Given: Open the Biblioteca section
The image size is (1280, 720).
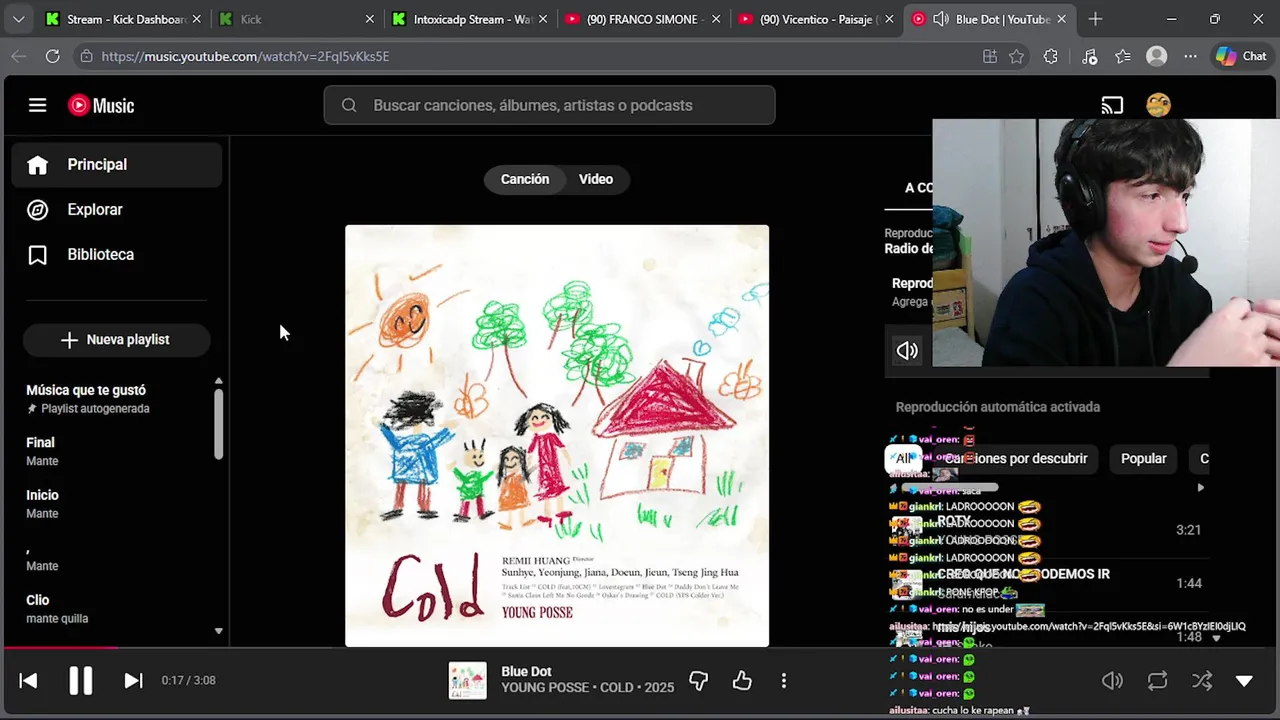Looking at the screenshot, I should coord(117,255).
